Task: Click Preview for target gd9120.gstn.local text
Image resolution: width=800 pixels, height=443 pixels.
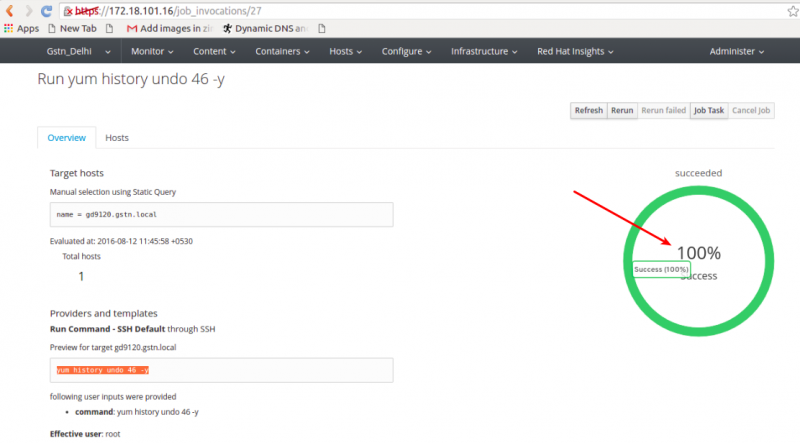Action: point(113,348)
